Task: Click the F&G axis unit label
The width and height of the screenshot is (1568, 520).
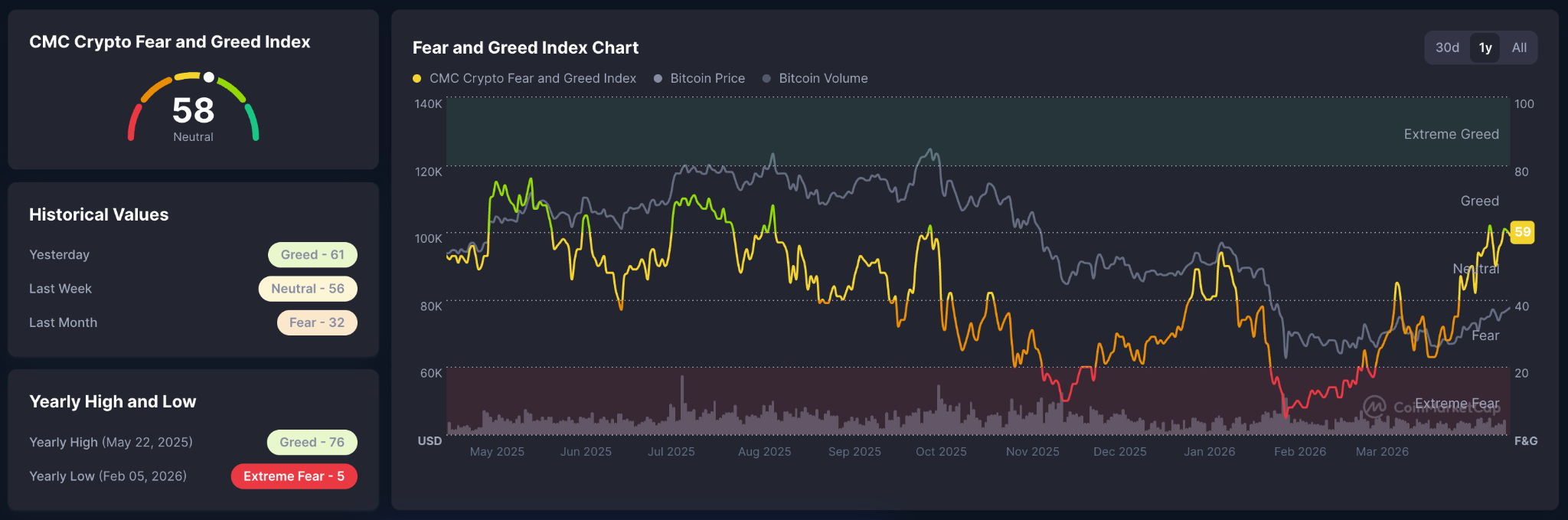Action: click(x=1526, y=441)
